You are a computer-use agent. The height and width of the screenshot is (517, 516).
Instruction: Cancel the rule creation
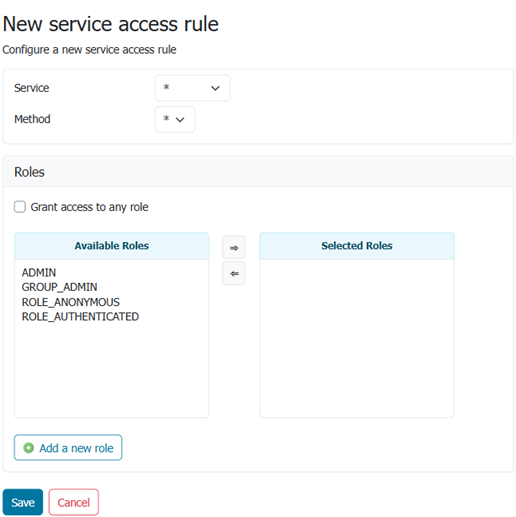pos(74,502)
